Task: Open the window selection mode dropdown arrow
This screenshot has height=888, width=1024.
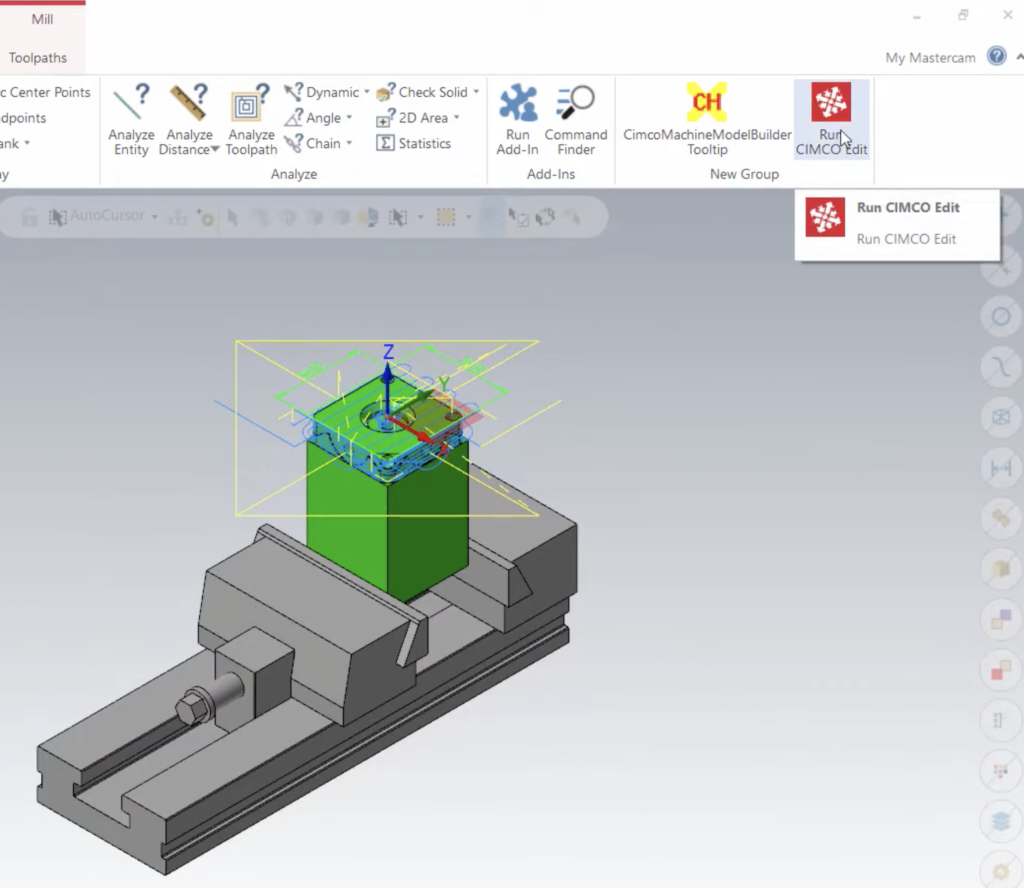Action: pos(469,217)
